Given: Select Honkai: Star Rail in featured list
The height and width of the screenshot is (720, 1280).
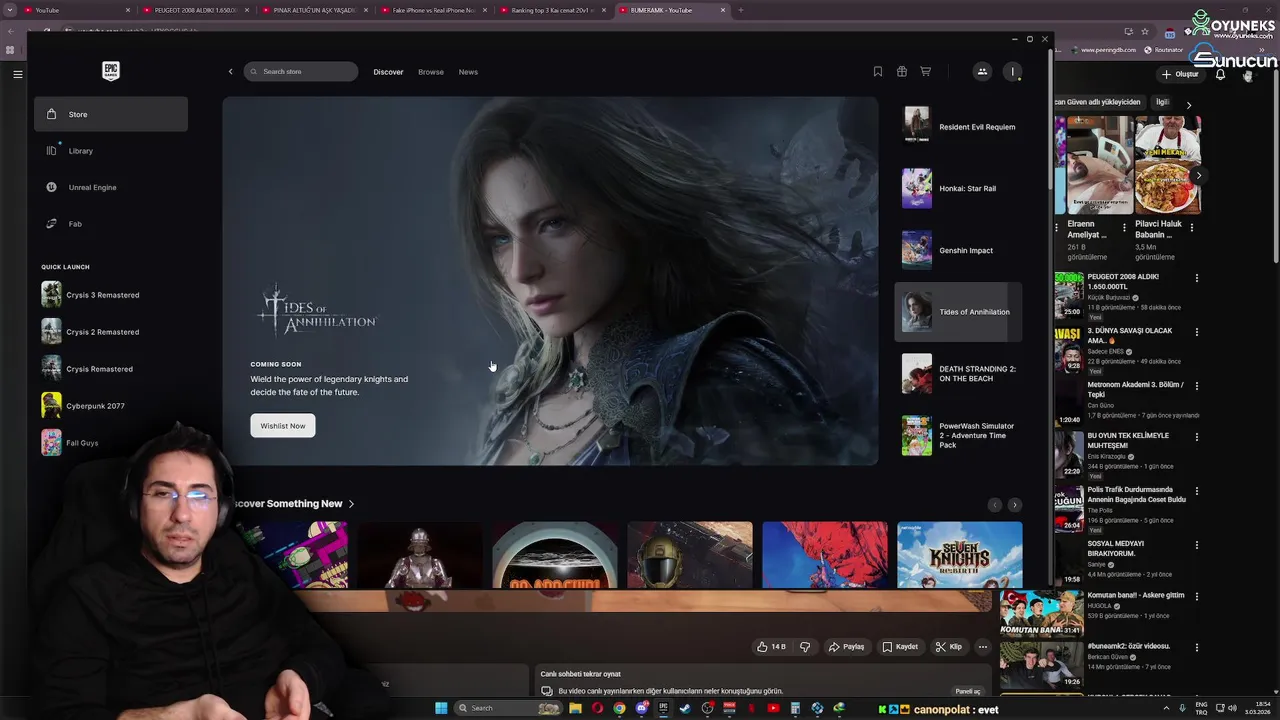Looking at the screenshot, I should pos(959,188).
